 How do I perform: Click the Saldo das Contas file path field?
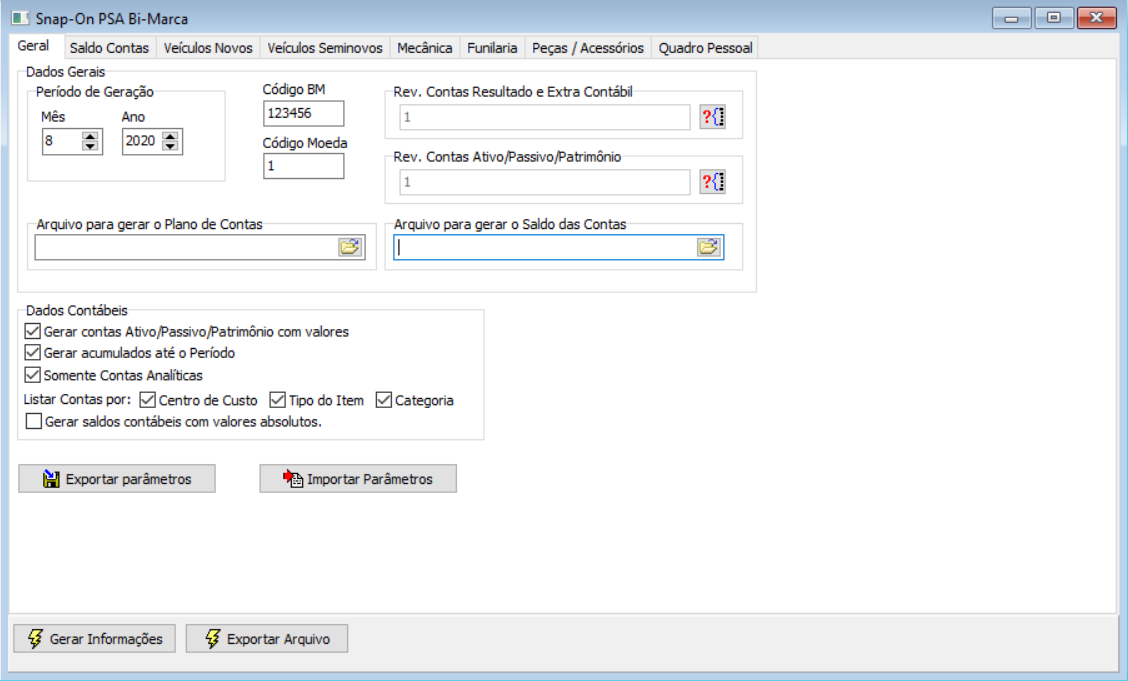(545, 247)
